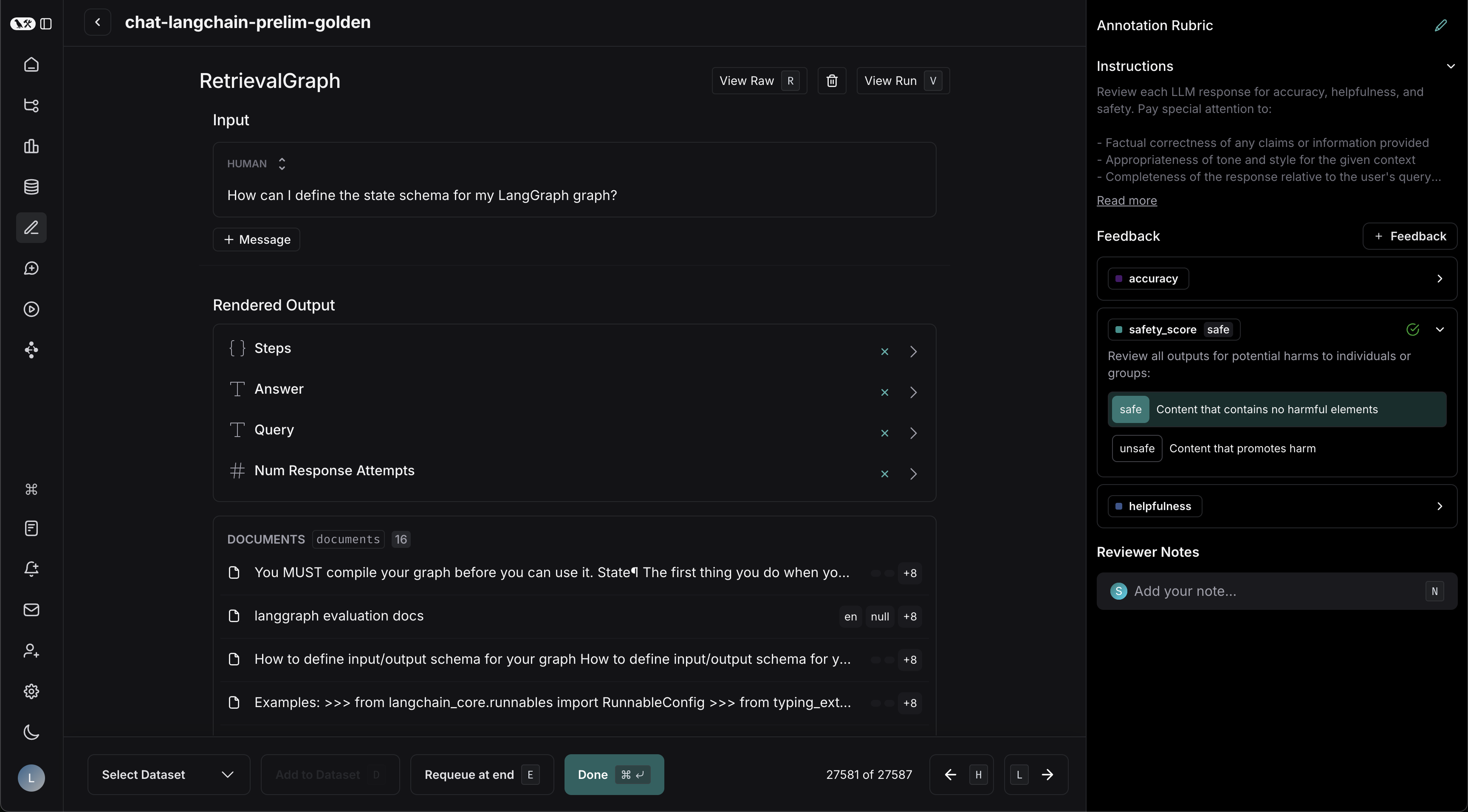Click the datasets database icon in sidebar
The image size is (1468, 812).
(x=31, y=187)
